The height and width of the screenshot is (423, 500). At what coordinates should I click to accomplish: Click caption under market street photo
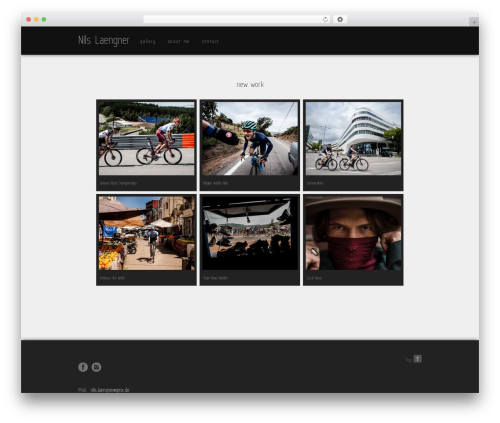(112, 278)
